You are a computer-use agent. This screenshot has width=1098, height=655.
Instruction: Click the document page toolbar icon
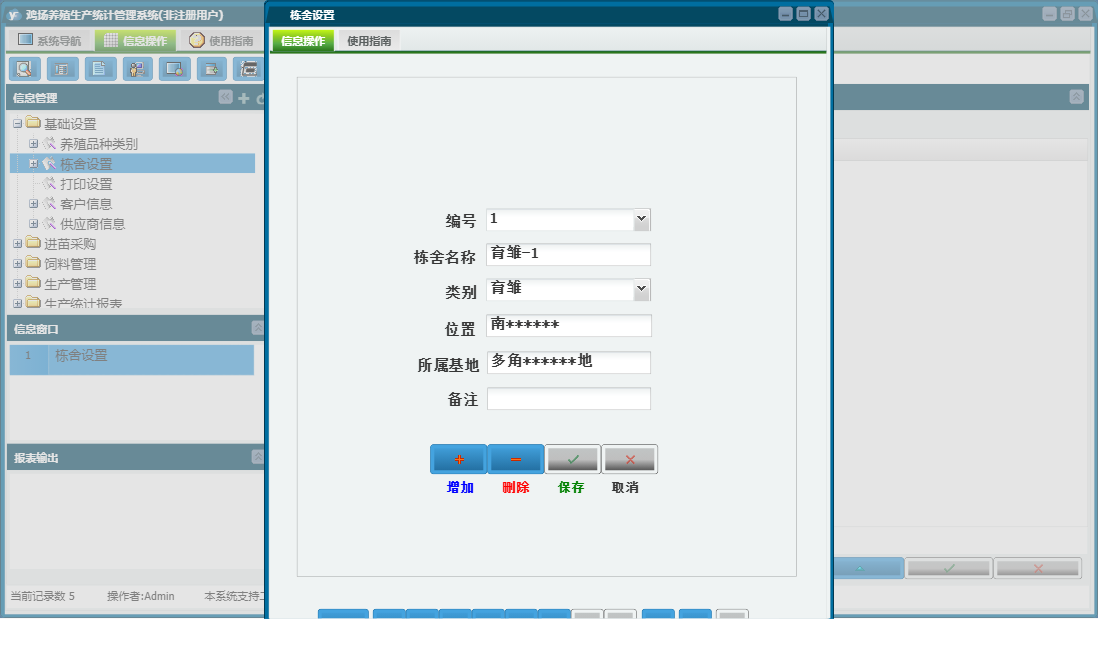pos(100,69)
